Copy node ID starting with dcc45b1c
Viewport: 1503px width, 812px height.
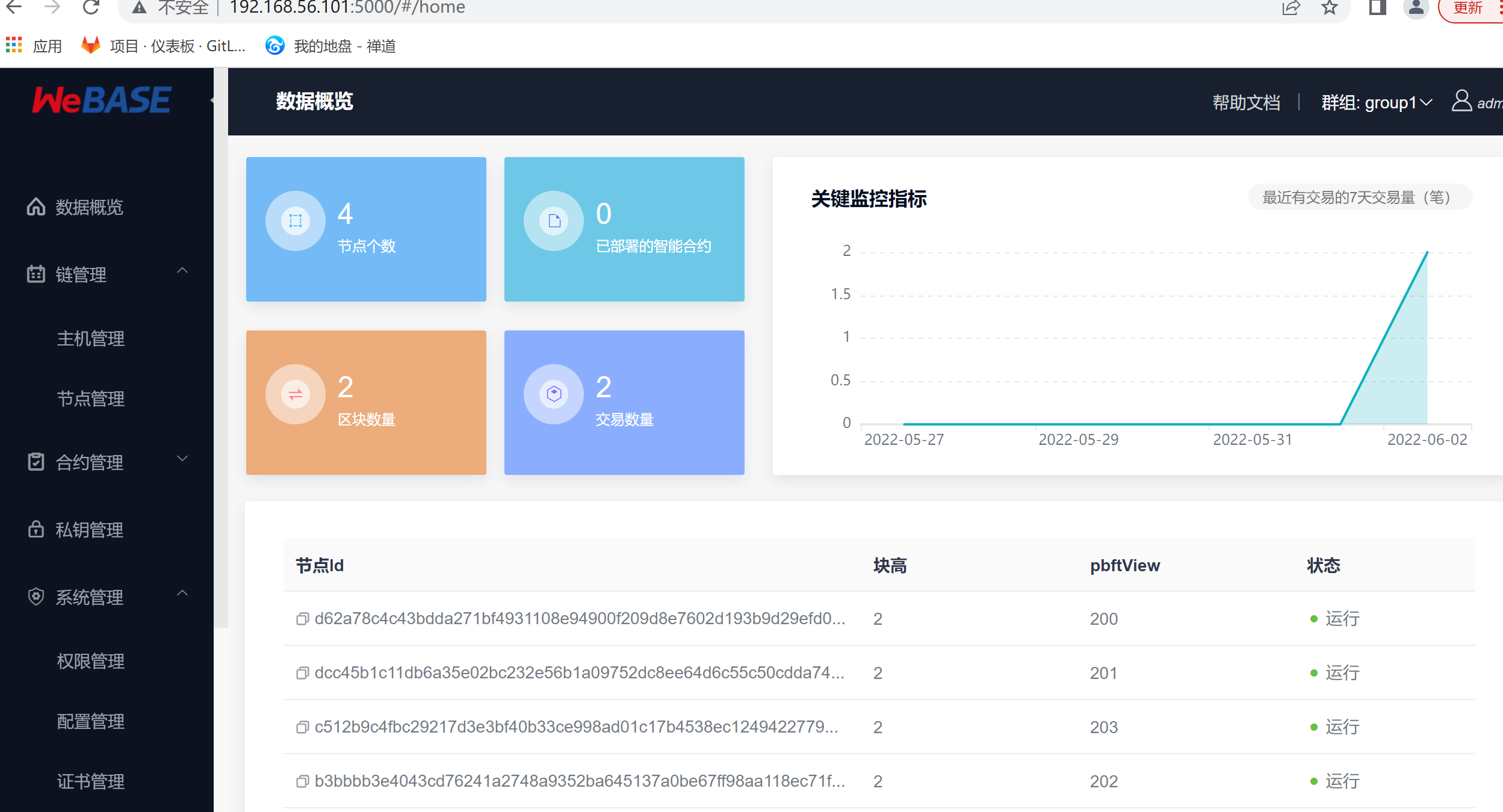pos(302,673)
